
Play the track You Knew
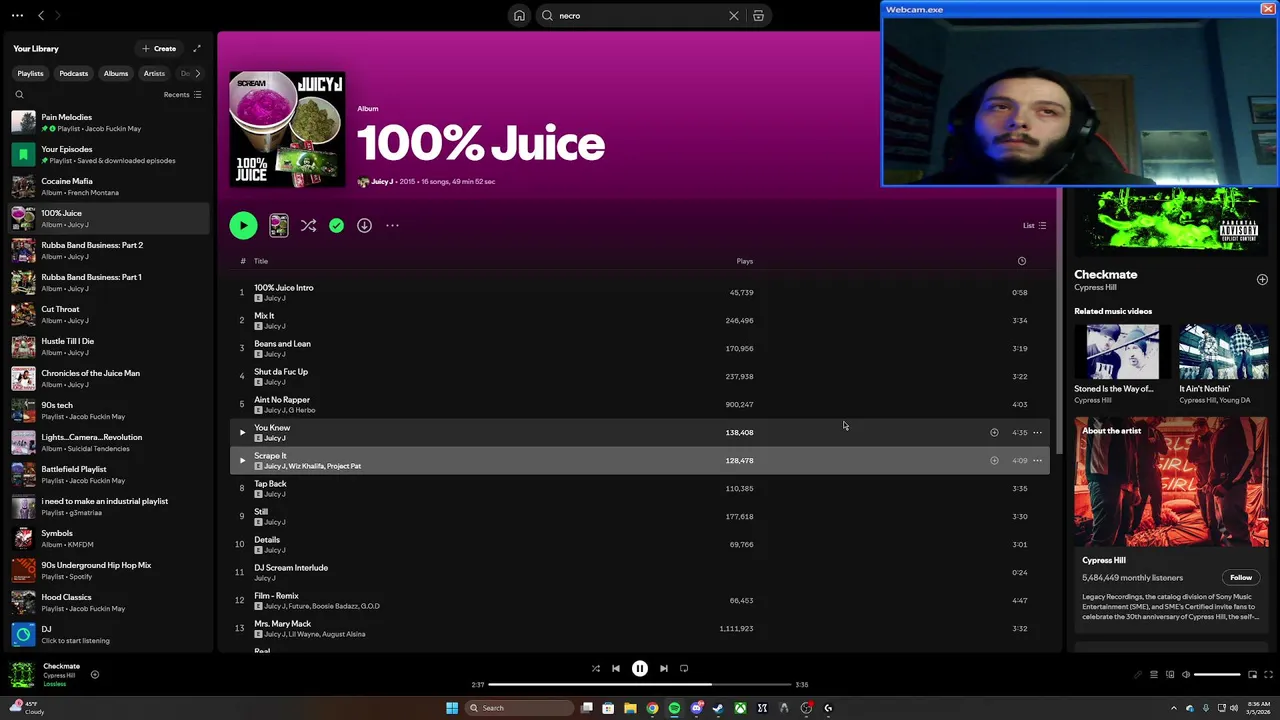click(x=242, y=433)
